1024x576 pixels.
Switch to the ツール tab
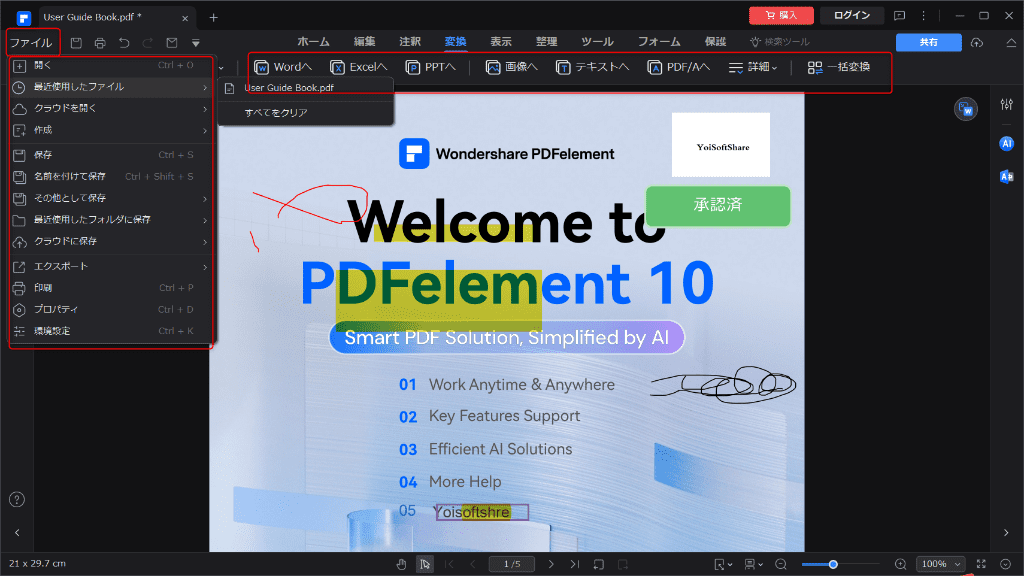point(597,42)
